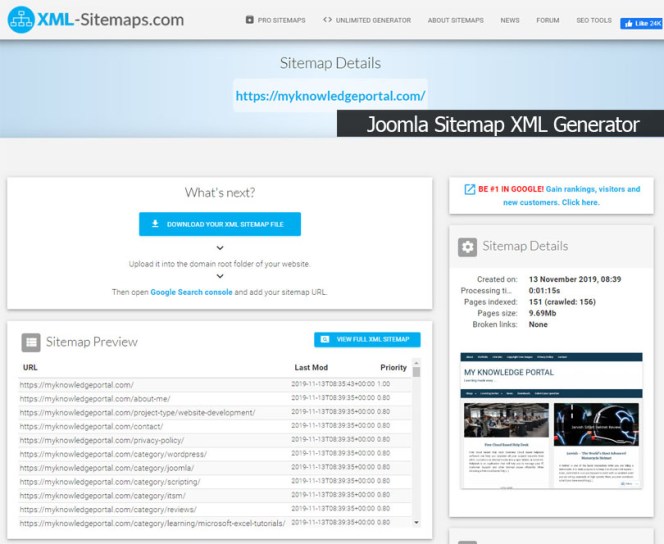This screenshot has width=664, height=544.
Task: Click the download arrow icon on the blue button
Action: coord(155,224)
